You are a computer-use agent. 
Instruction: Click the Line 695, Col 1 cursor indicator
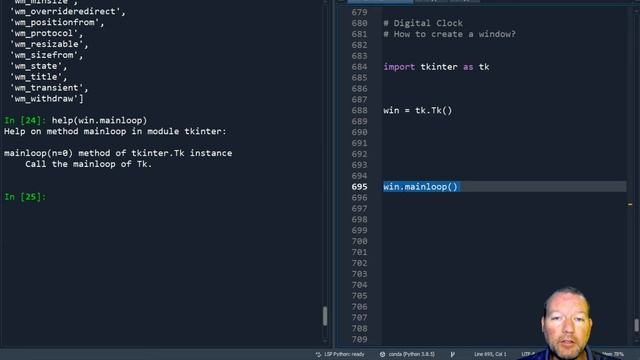coord(490,354)
